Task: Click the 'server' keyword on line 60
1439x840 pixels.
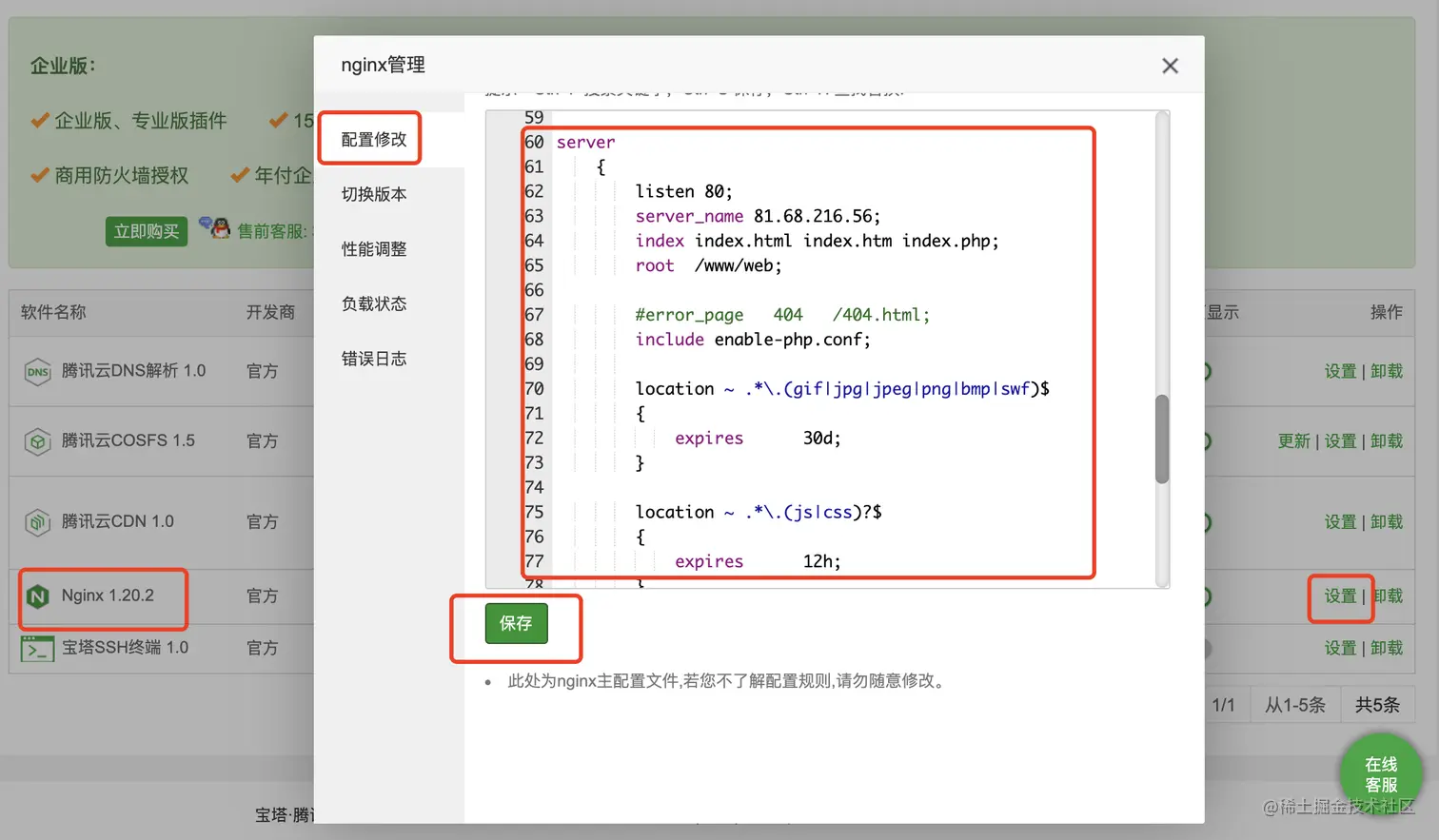Action: (585, 143)
